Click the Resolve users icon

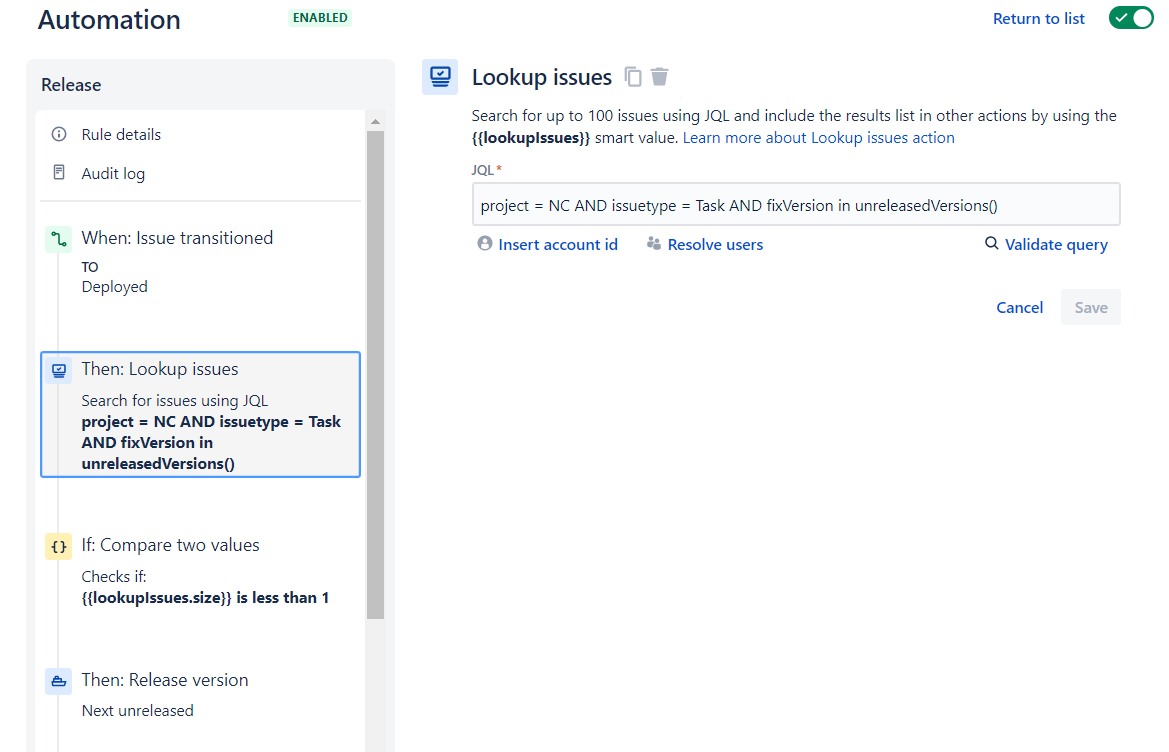click(x=655, y=243)
